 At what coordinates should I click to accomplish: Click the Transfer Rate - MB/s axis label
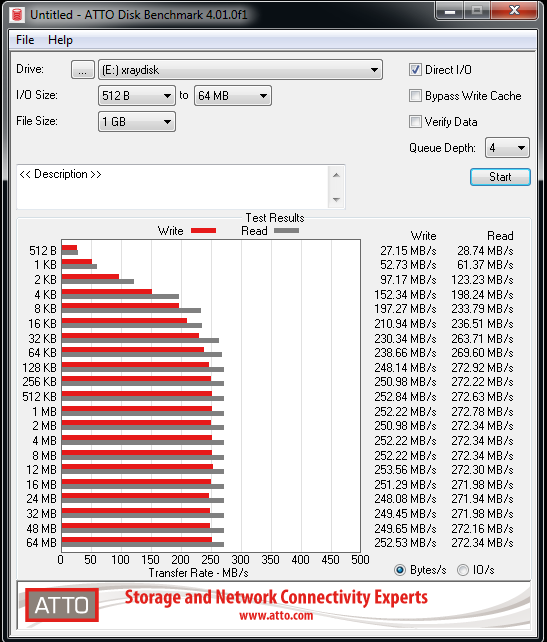198,573
